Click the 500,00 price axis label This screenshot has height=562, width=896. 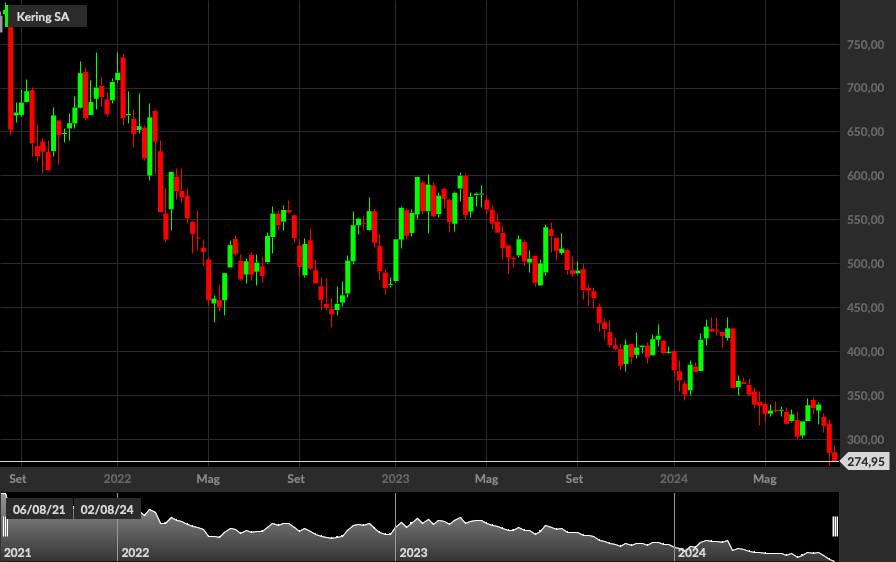(x=865, y=264)
